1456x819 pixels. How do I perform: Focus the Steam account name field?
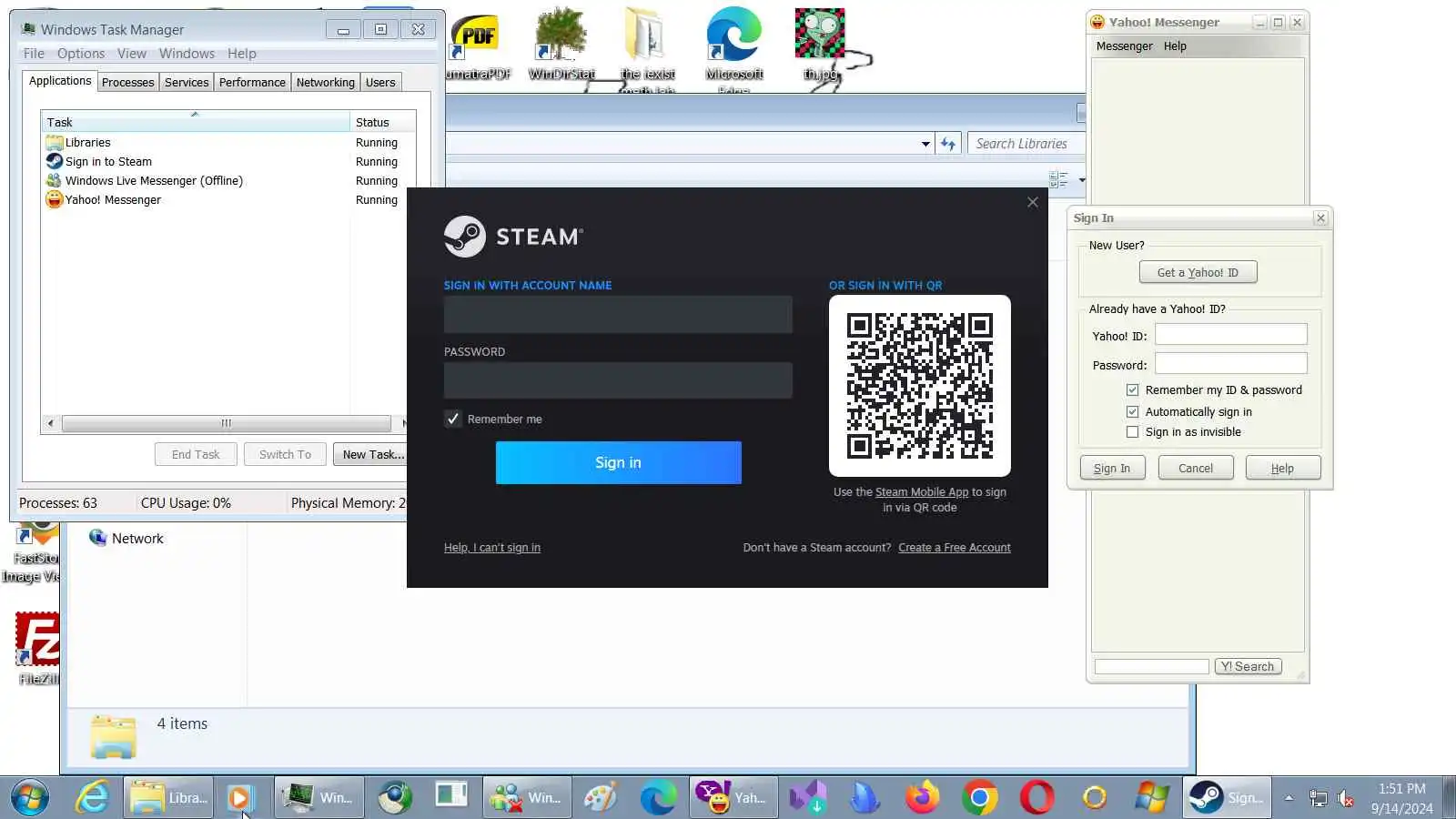pyautogui.click(x=618, y=315)
